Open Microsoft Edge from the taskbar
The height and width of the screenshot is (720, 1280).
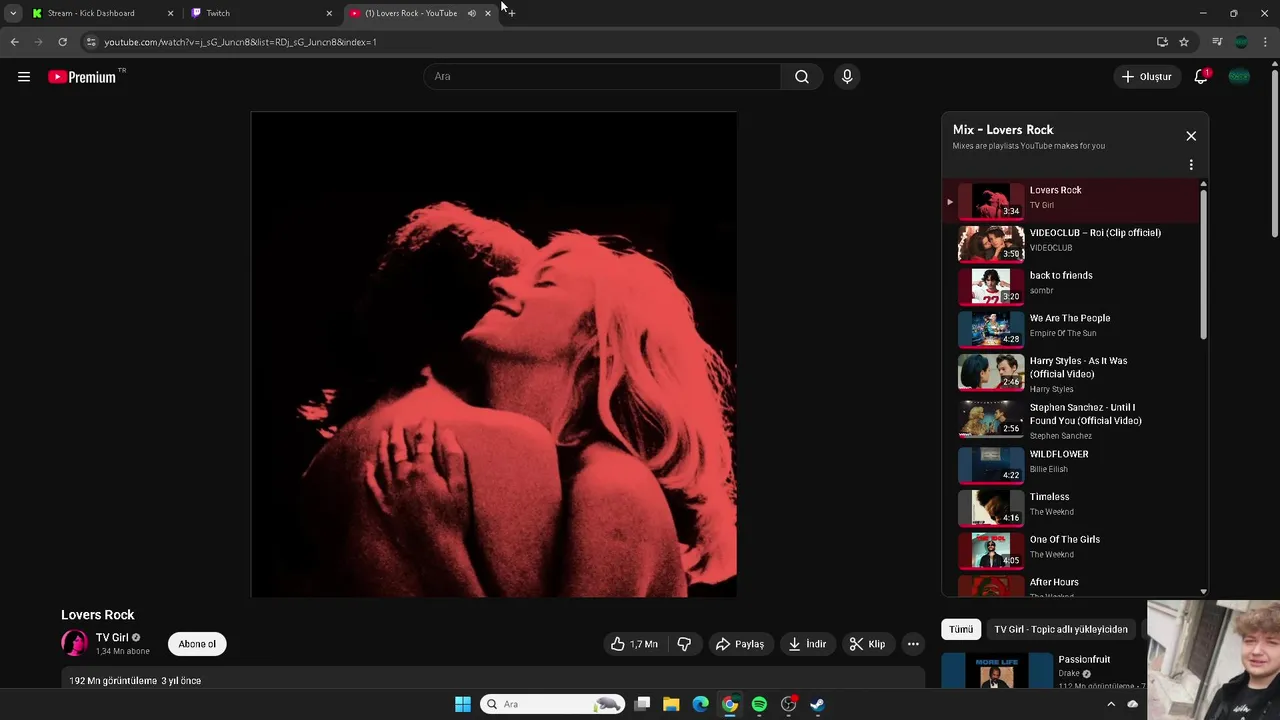[x=700, y=704]
